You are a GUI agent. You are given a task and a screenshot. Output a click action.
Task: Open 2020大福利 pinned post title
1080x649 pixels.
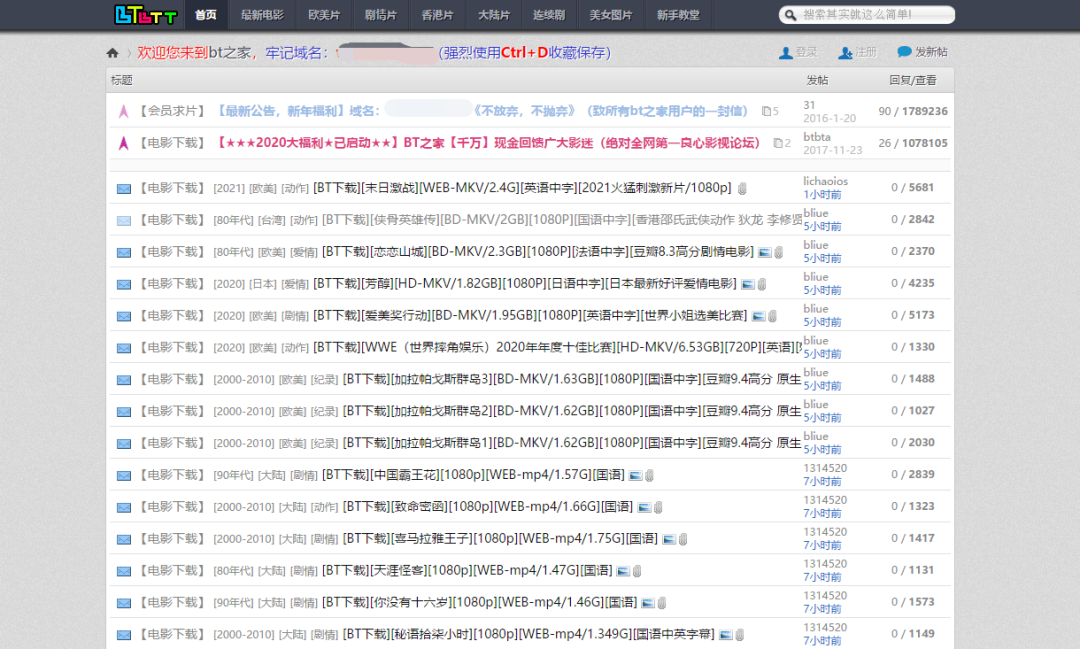pos(488,143)
